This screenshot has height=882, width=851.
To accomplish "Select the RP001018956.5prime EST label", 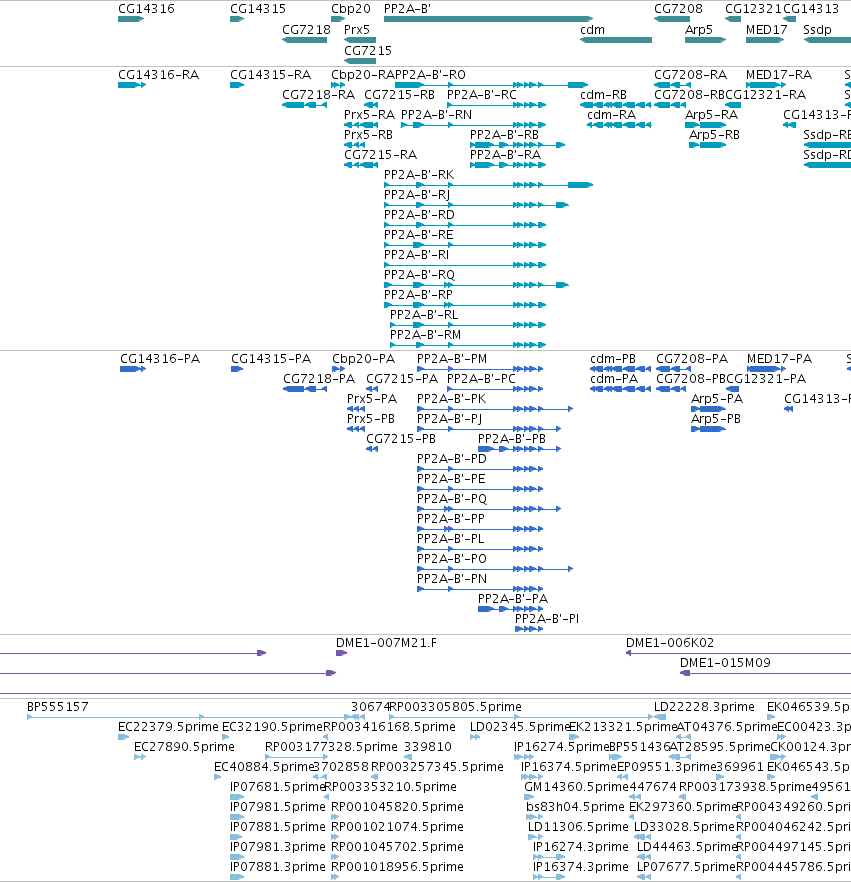I will [x=398, y=867].
